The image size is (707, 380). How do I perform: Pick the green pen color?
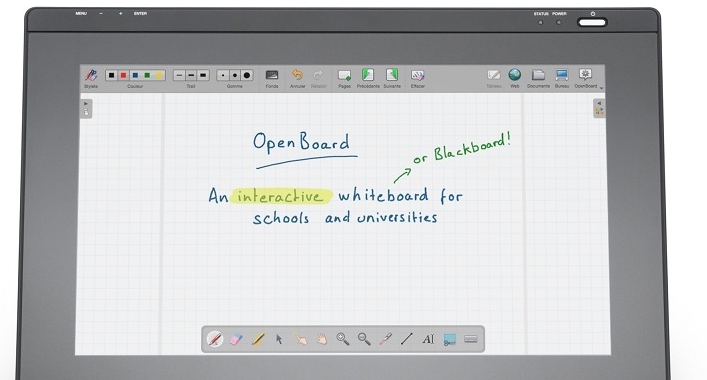147,75
